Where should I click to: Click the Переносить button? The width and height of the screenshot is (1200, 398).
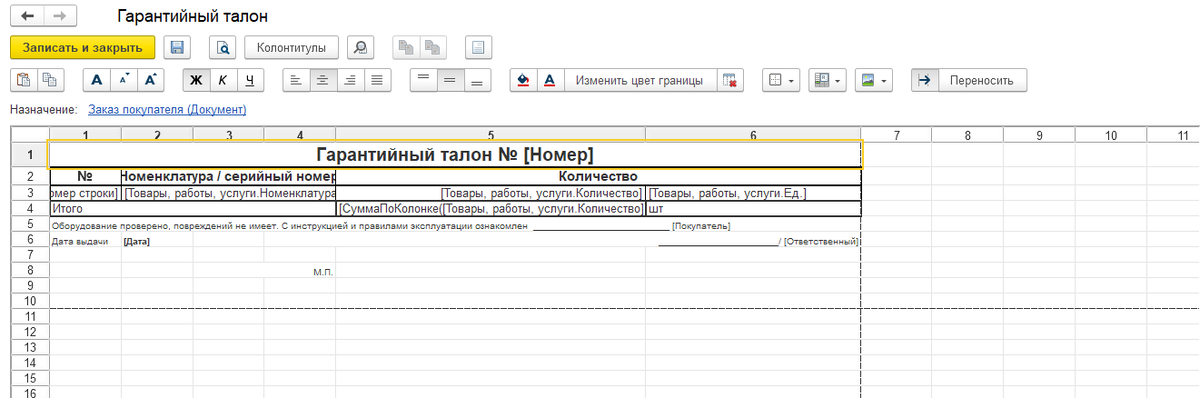982,80
